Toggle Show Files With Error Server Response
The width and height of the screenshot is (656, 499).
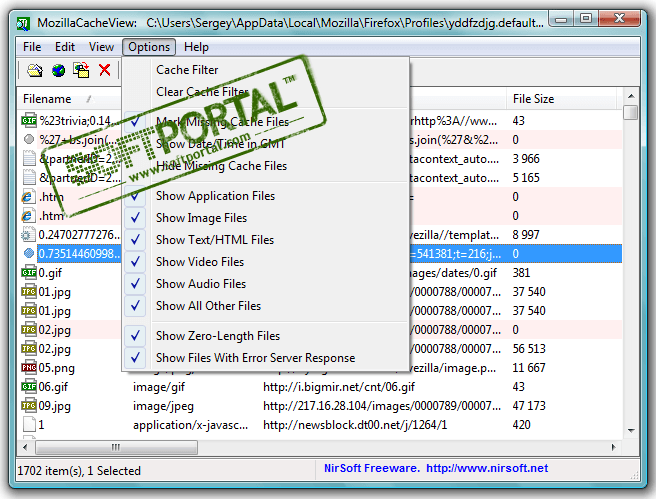pos(266,358)
